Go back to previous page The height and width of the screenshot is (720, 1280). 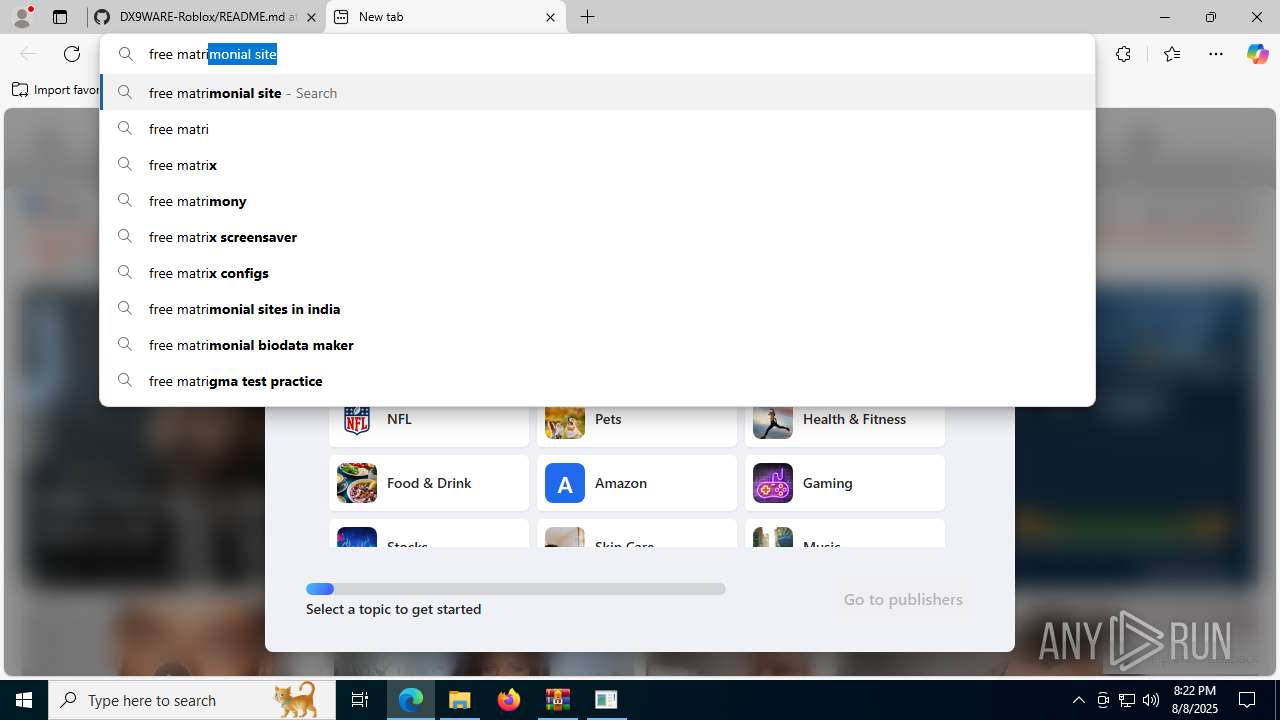tap(28, 54)
